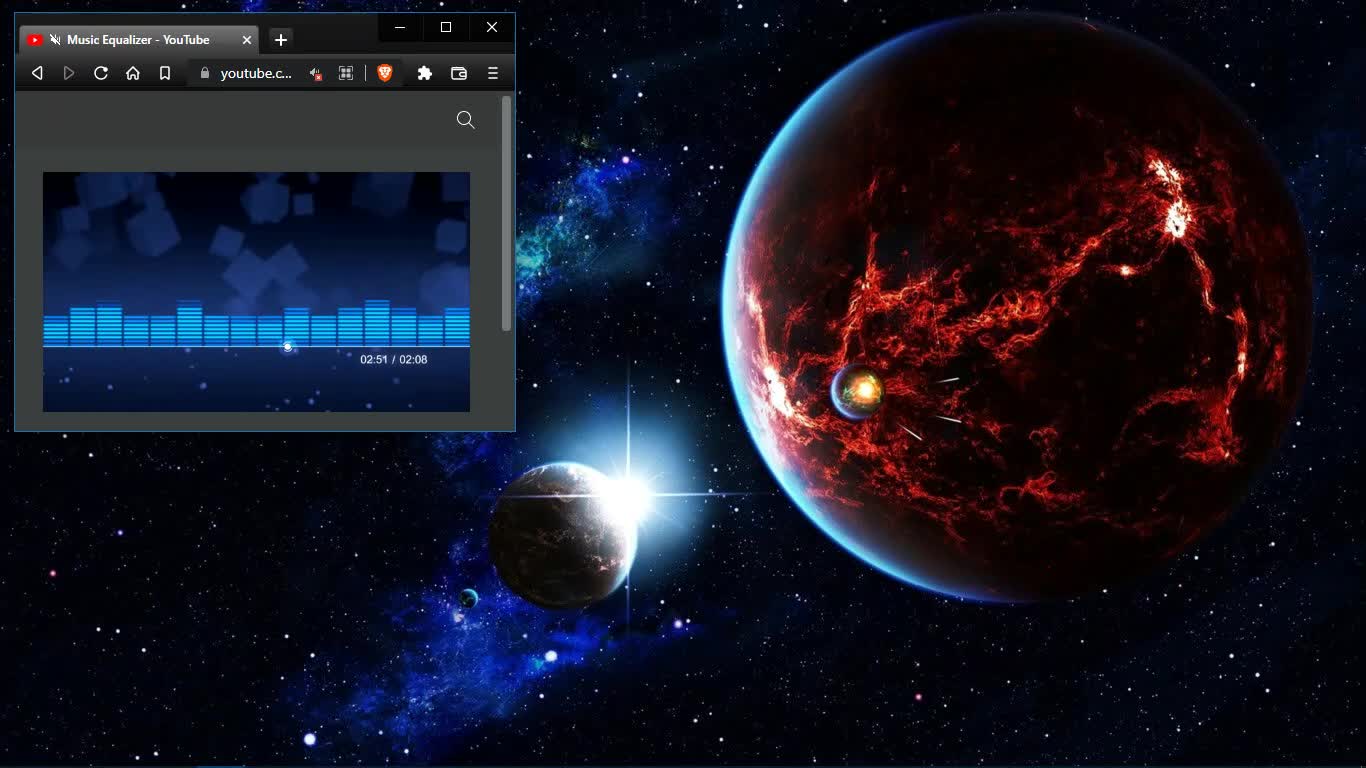Open the Brave Wallet icon
The image size is (1366, 768).
coord(459,73)
